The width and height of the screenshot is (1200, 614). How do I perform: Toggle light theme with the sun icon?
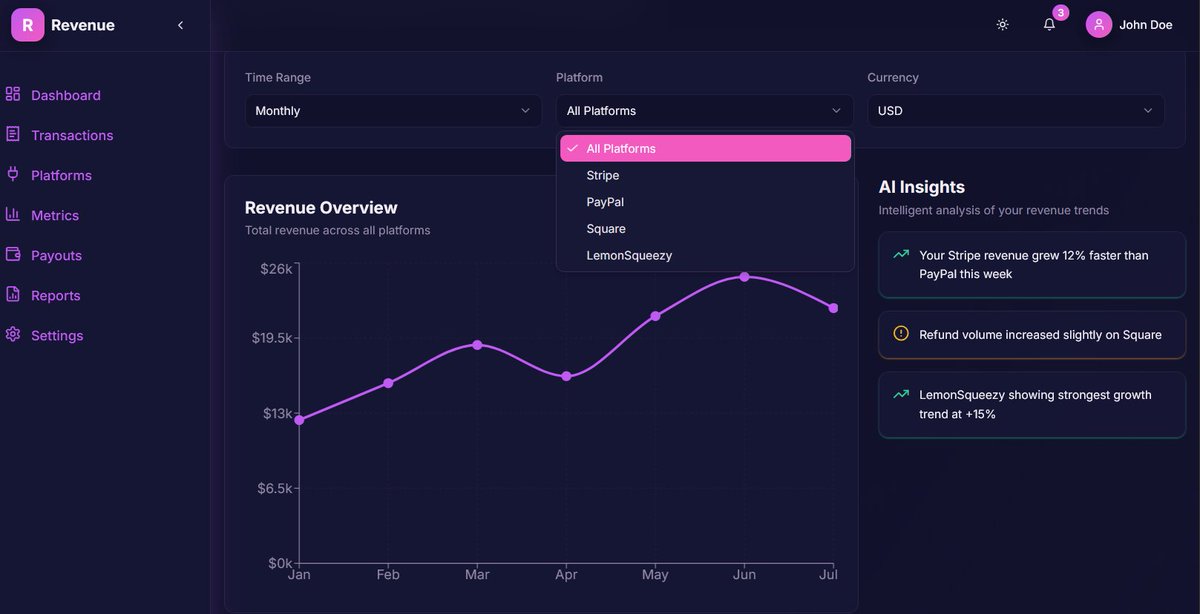click(1002, 25)
